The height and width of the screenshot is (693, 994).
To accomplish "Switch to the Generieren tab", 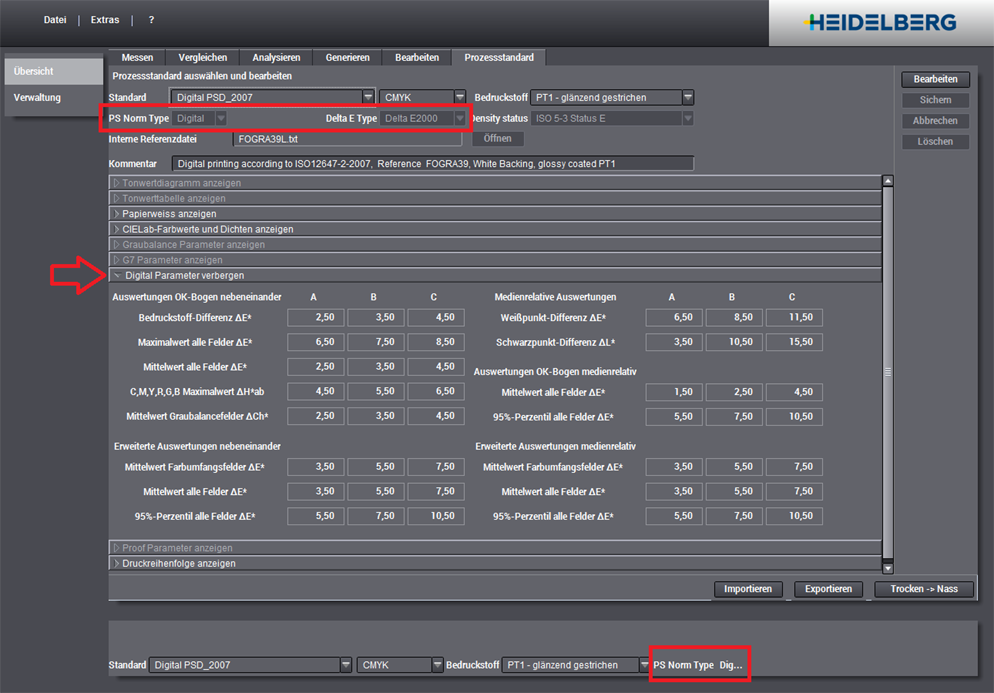I will [x=347, y=57].
